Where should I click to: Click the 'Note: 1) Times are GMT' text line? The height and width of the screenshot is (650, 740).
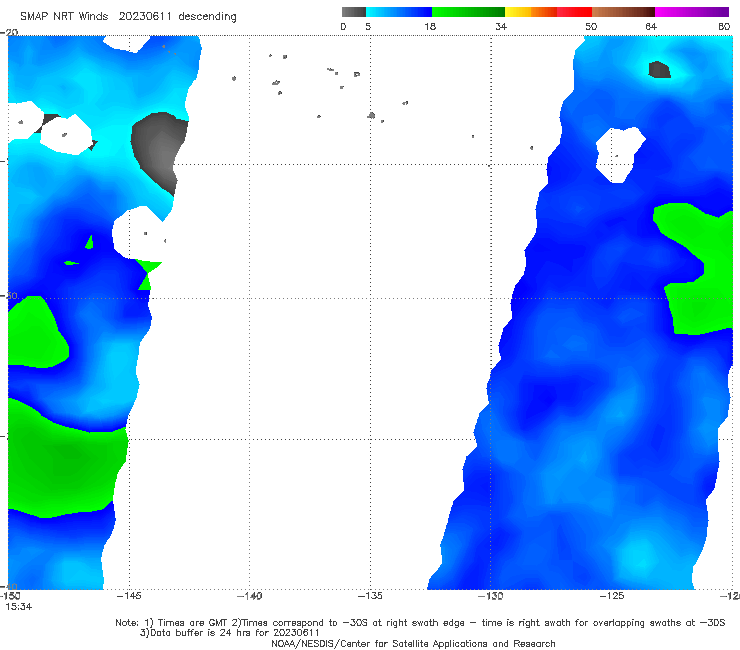pos(420,623)
